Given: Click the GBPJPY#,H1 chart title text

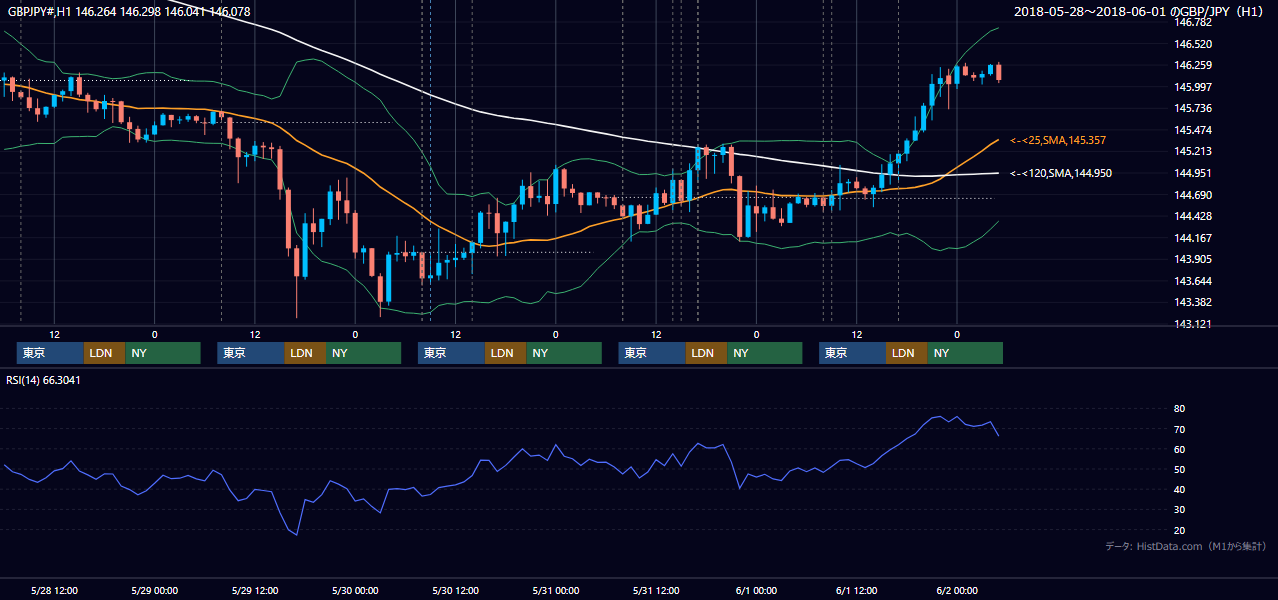Looking at the screenshot, I should pyautogui.click(x=129, y=12).
